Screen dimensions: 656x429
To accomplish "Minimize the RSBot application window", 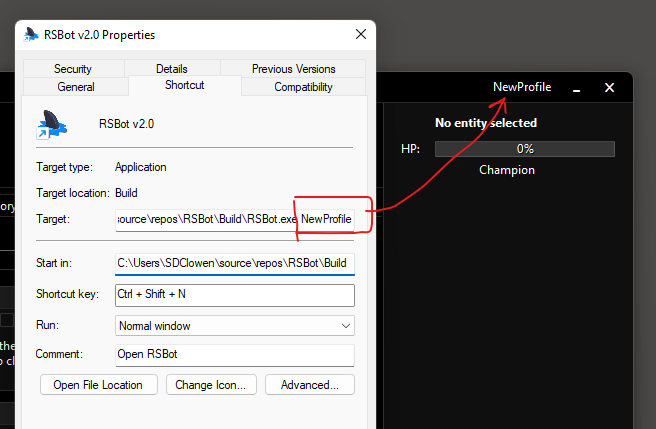I will click(x=577, y=88).
